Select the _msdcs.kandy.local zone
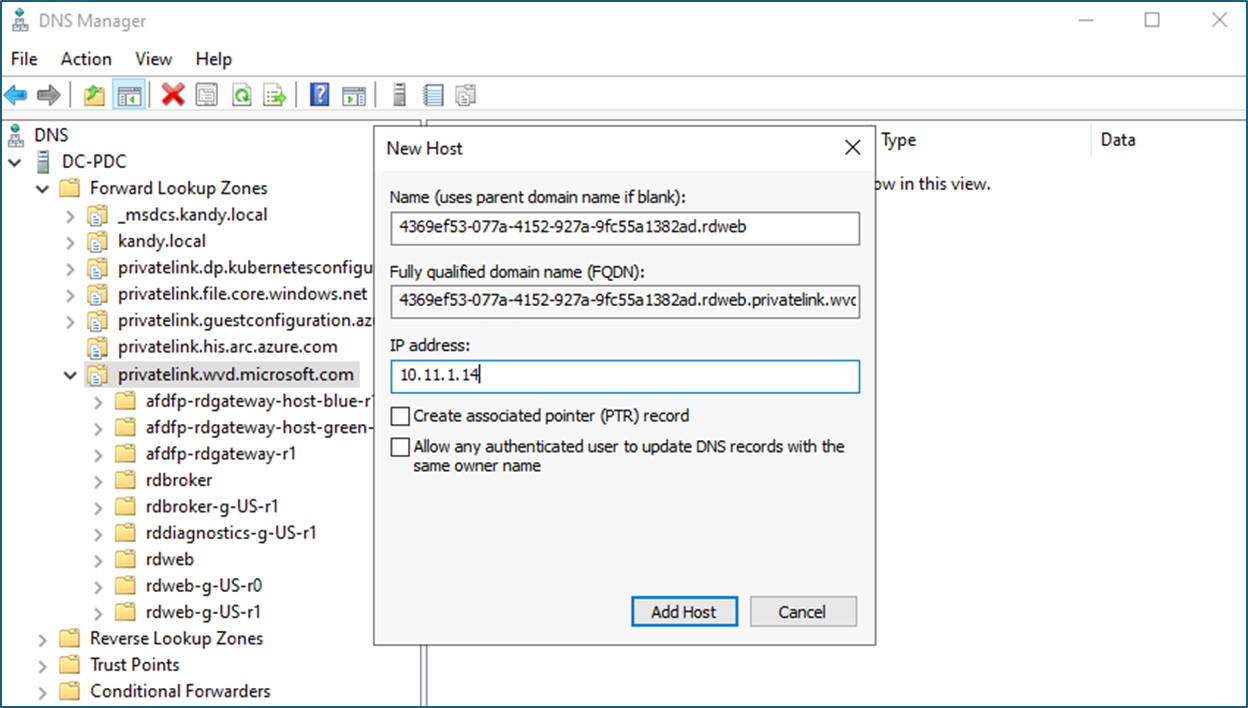 [x=192, y=214]
